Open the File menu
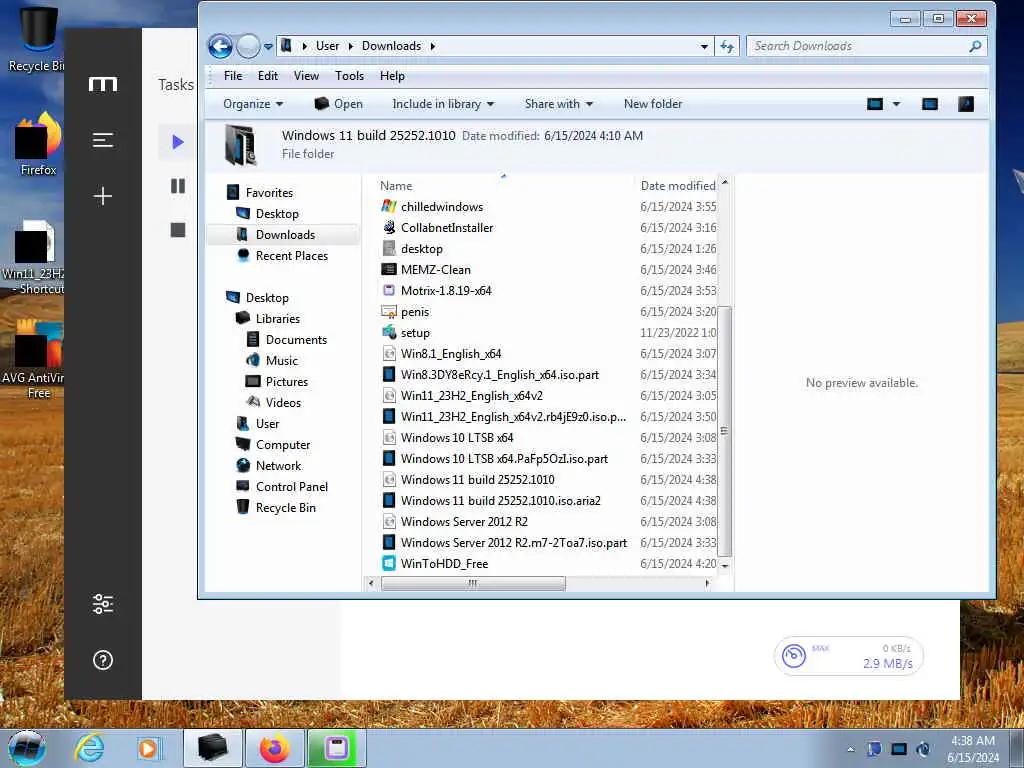Image resolution: width=1024 pixels, height=768 pixels. click(x=232, y=76)
